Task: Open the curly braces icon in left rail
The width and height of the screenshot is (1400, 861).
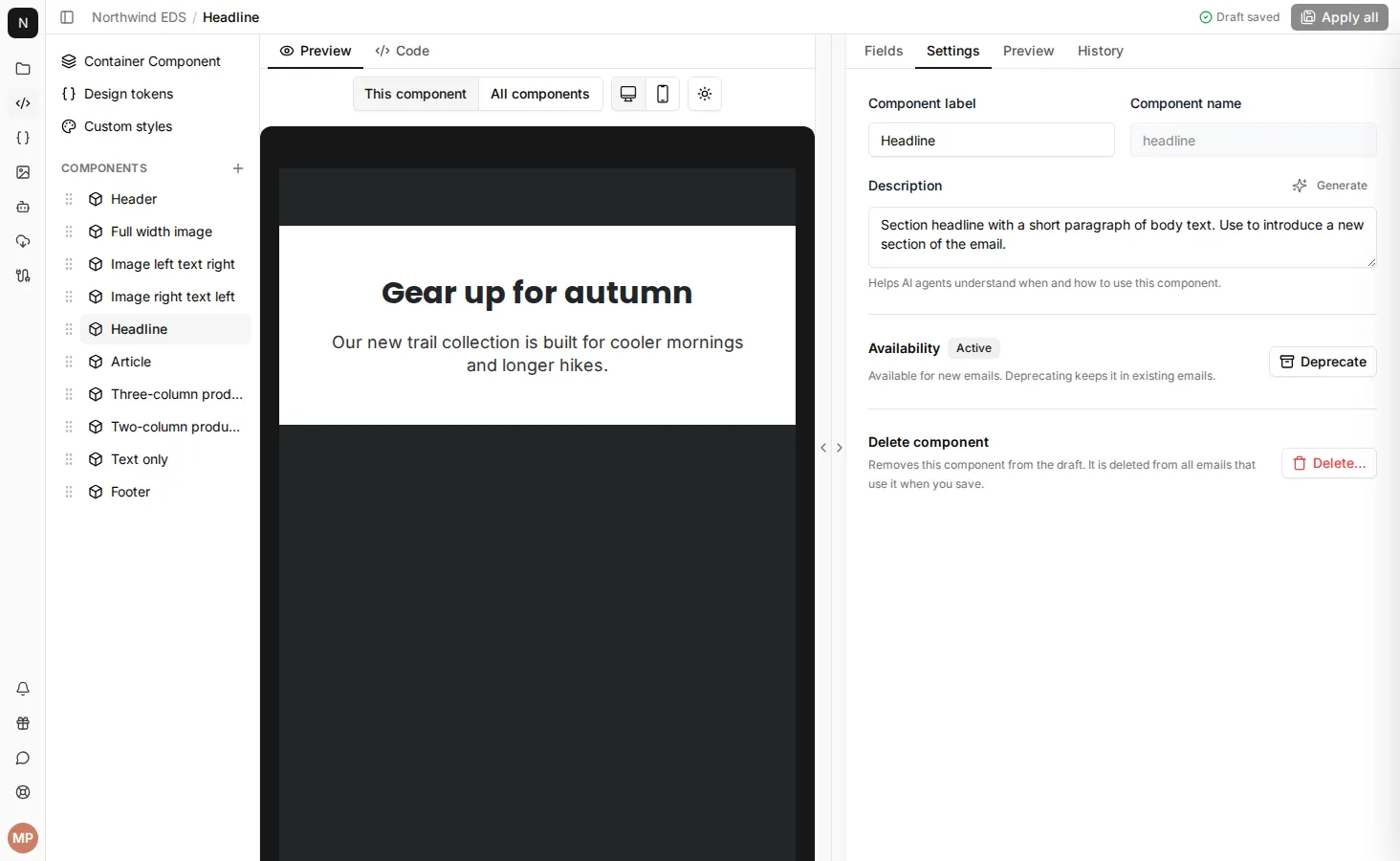Action: 23,138
